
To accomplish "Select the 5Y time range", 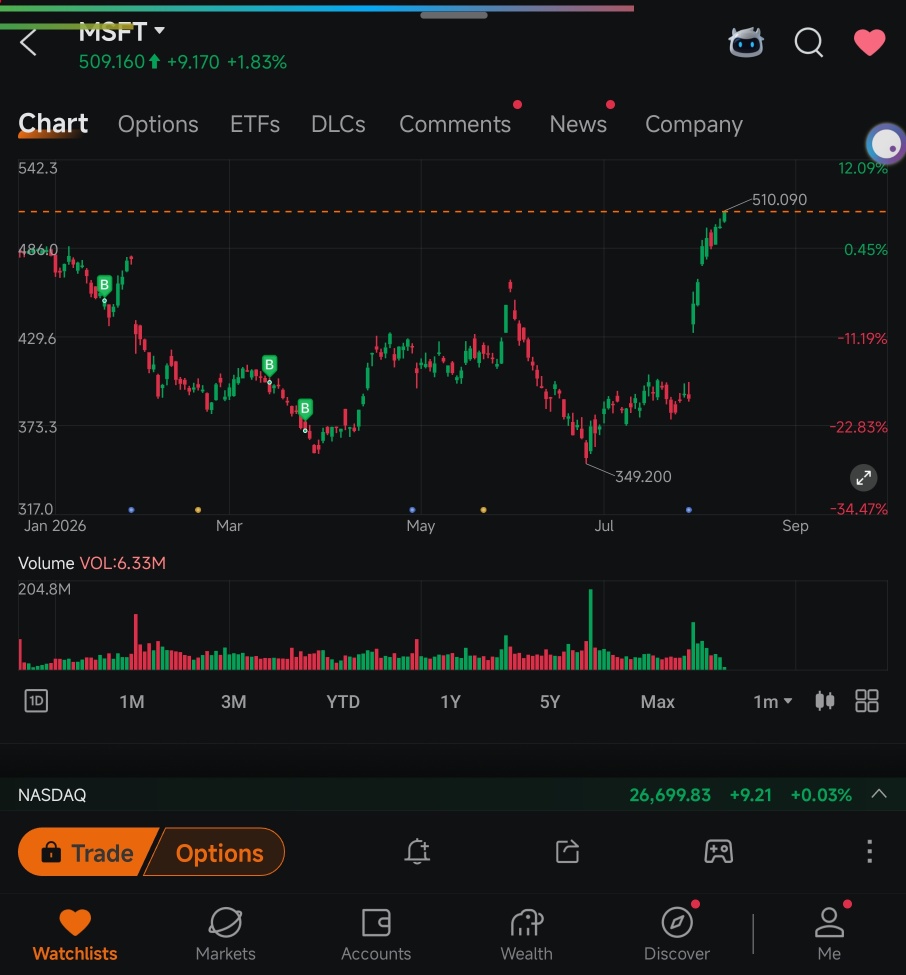I will [x=550, y=701].
